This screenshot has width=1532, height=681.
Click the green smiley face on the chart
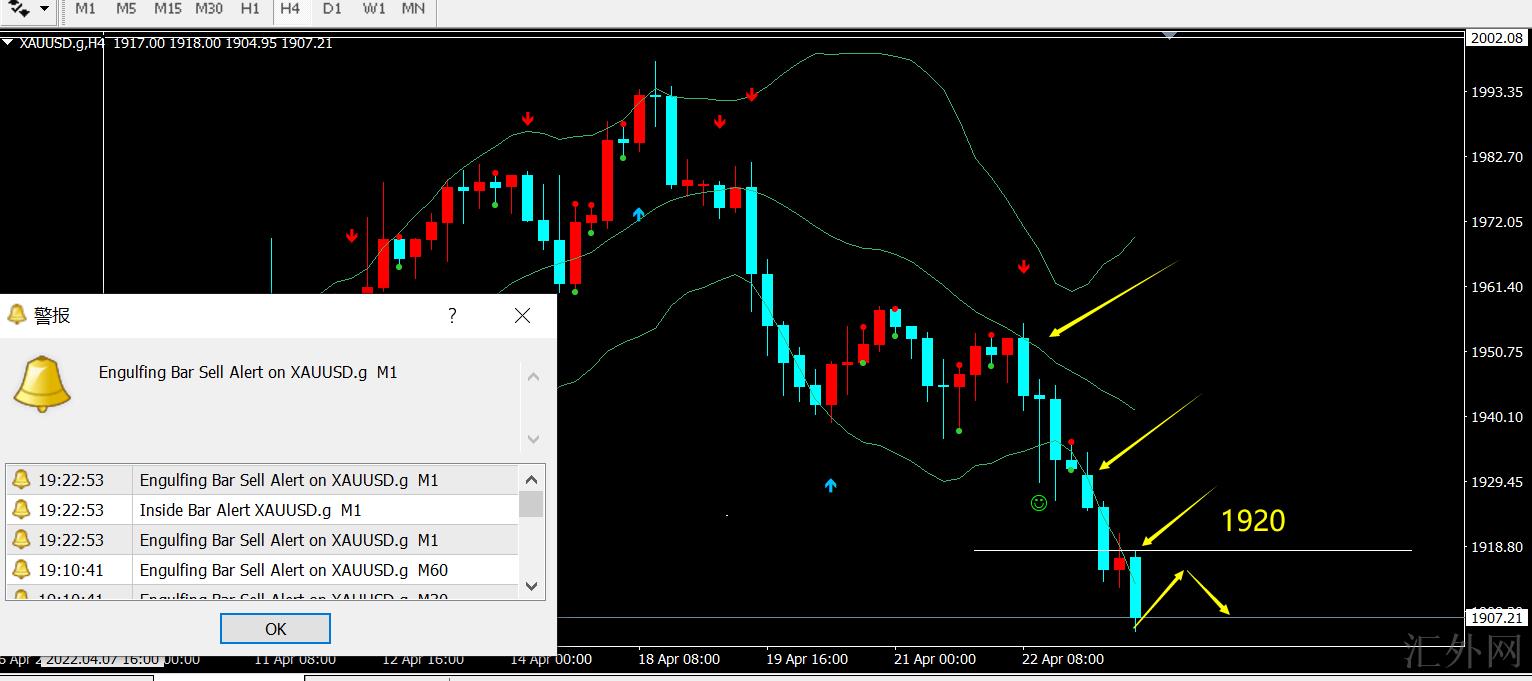(1039, 503)
